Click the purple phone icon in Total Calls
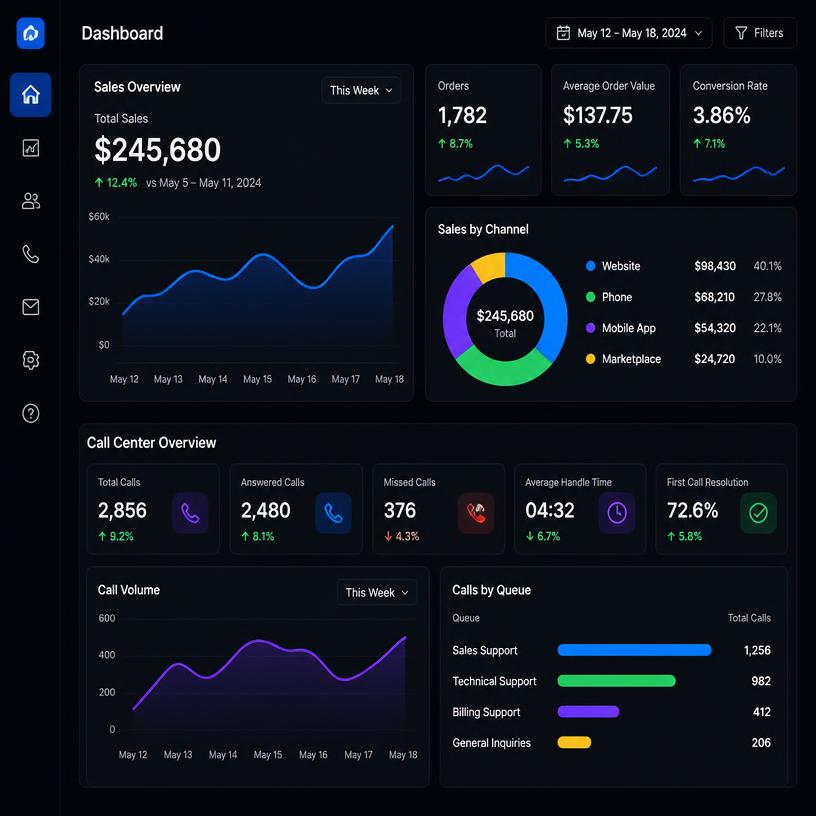Screen dimensions: 816x816 point(190,513)
